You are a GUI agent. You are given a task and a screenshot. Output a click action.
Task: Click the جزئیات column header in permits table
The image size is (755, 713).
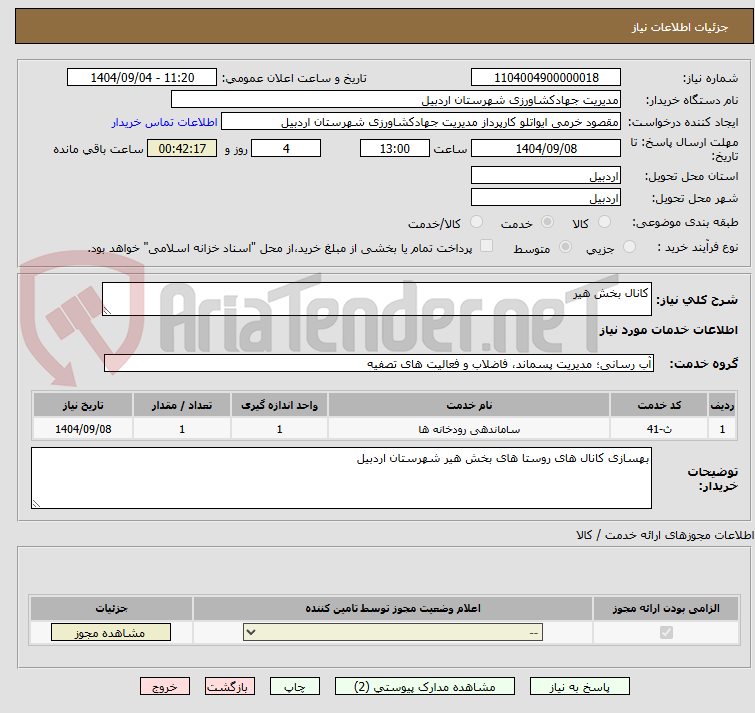[111, 609]
